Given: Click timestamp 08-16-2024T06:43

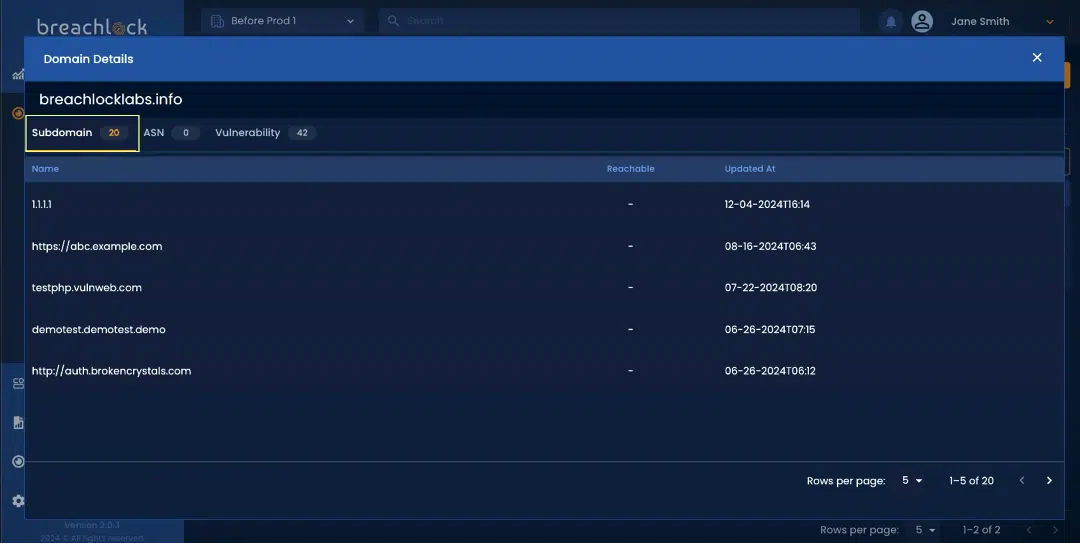Looking at the screenshot, I should (x=770, y=246).
